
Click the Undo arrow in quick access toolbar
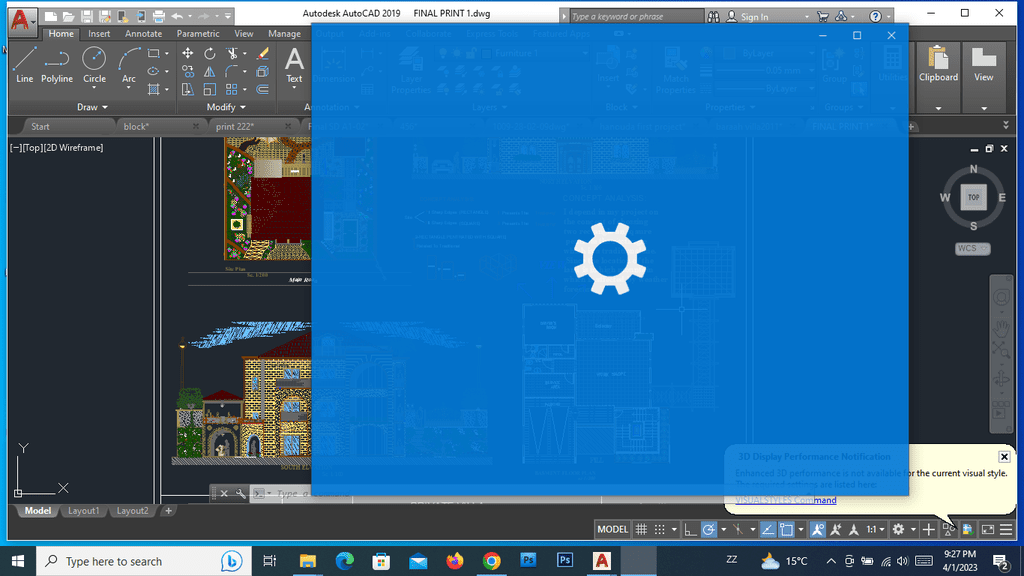[x=177, y=16]
